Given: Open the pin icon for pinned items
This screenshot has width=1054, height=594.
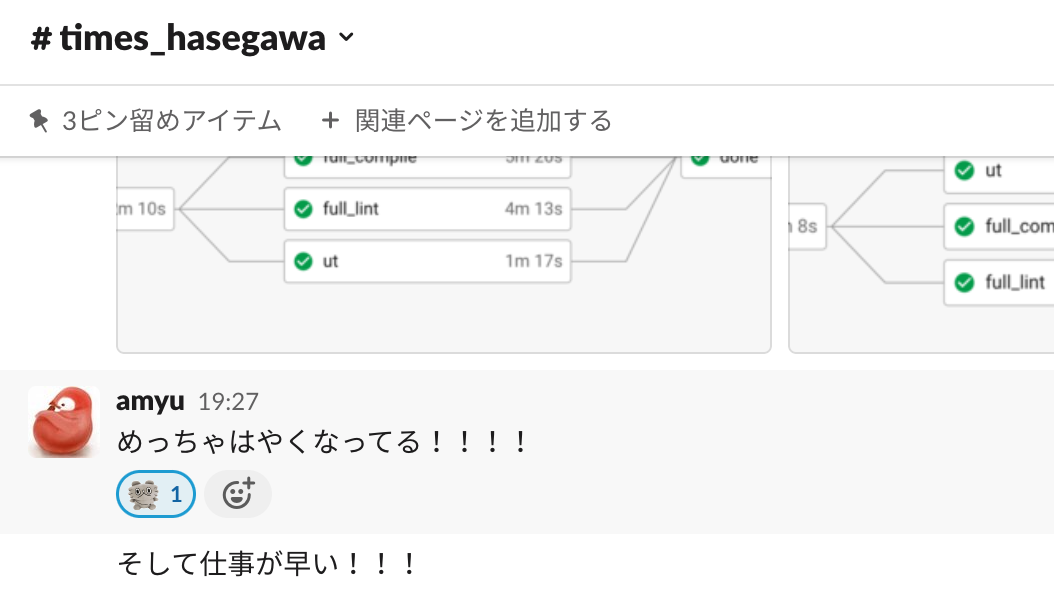Looking at the screenshot, I should [x=39, y=121].
